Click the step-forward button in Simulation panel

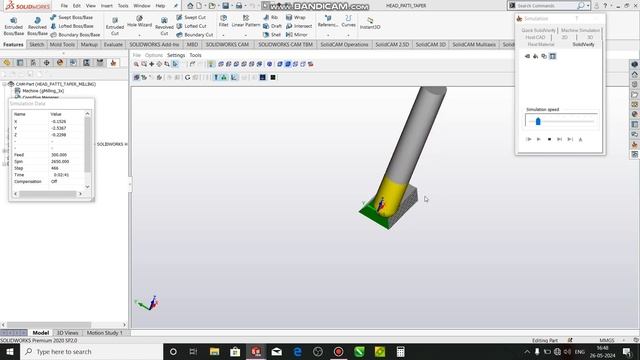tap(560, 140)
